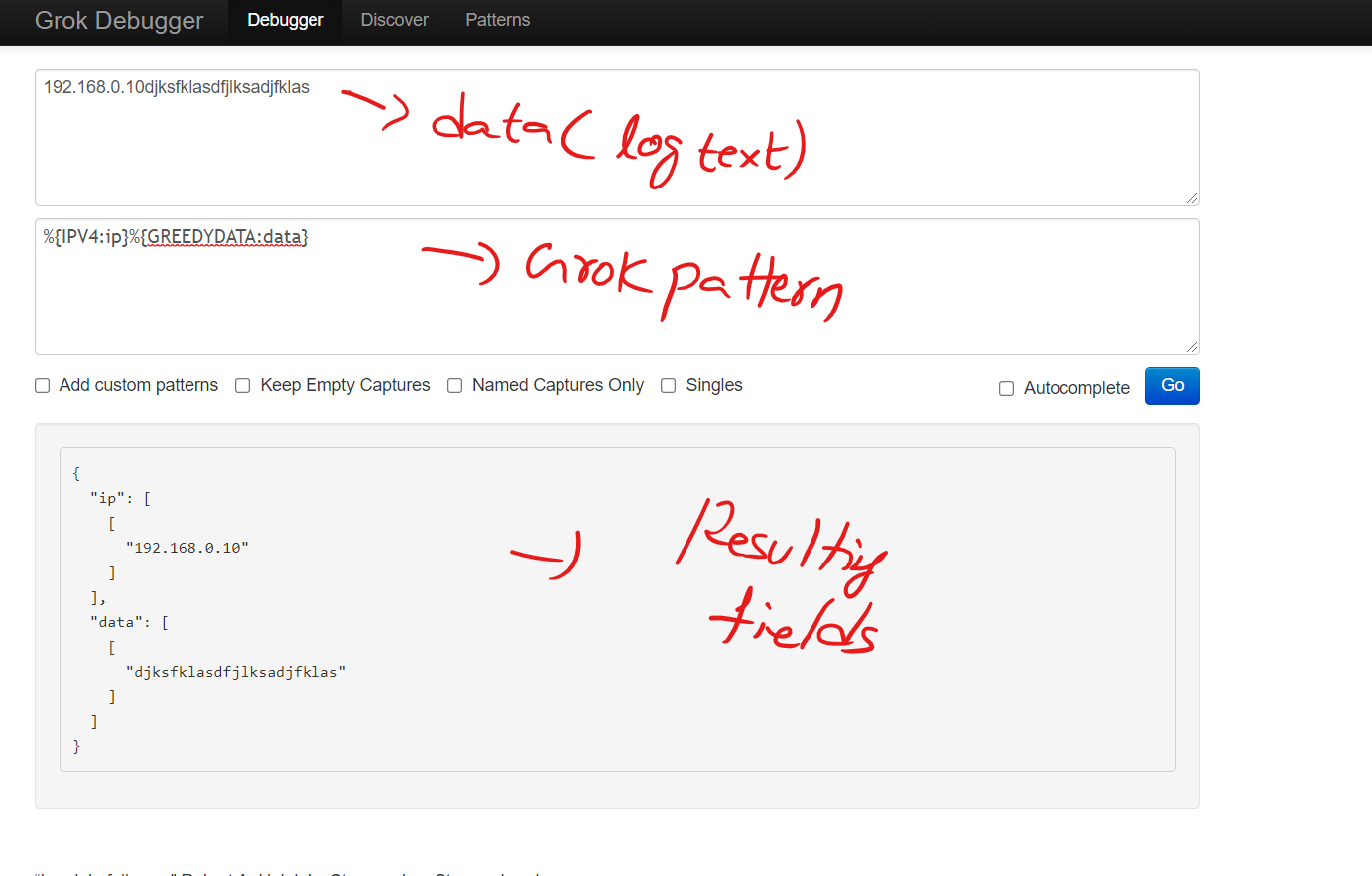The width and height of the screenshot is (1372, 876).
Task: Tick the Singles checkbox
Action: (x=669, y=386)
